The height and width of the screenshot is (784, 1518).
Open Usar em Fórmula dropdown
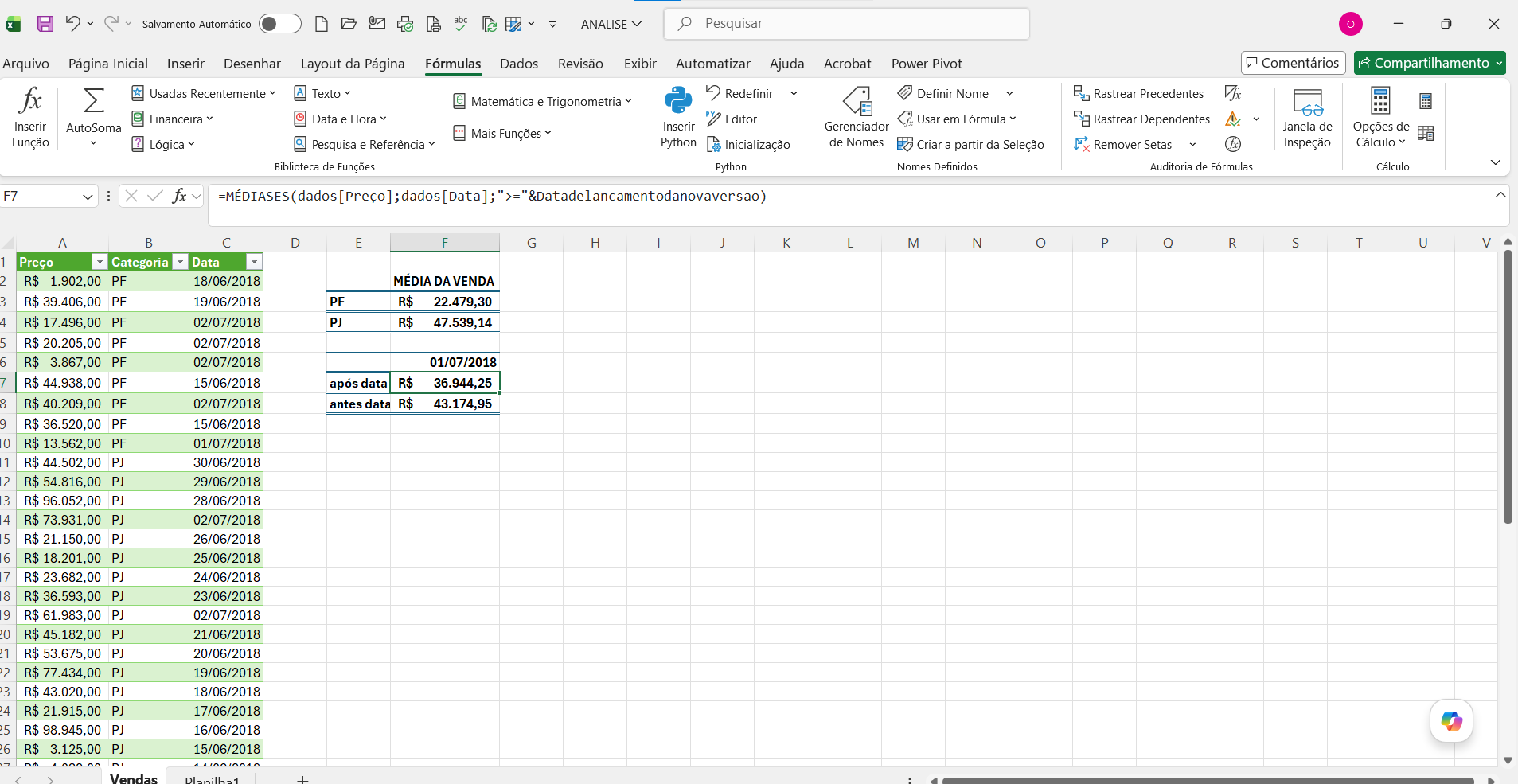[x=958, y=119]
